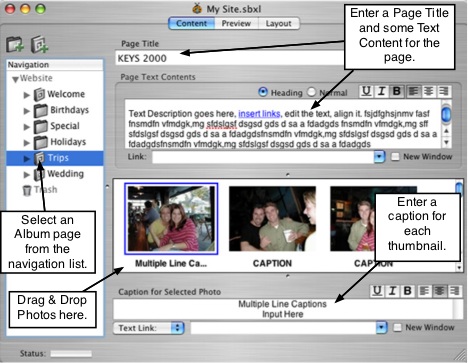Expand the Holidays tree item
The width and height of the screenshot is (468, 363).
click(x=27, y=143)
